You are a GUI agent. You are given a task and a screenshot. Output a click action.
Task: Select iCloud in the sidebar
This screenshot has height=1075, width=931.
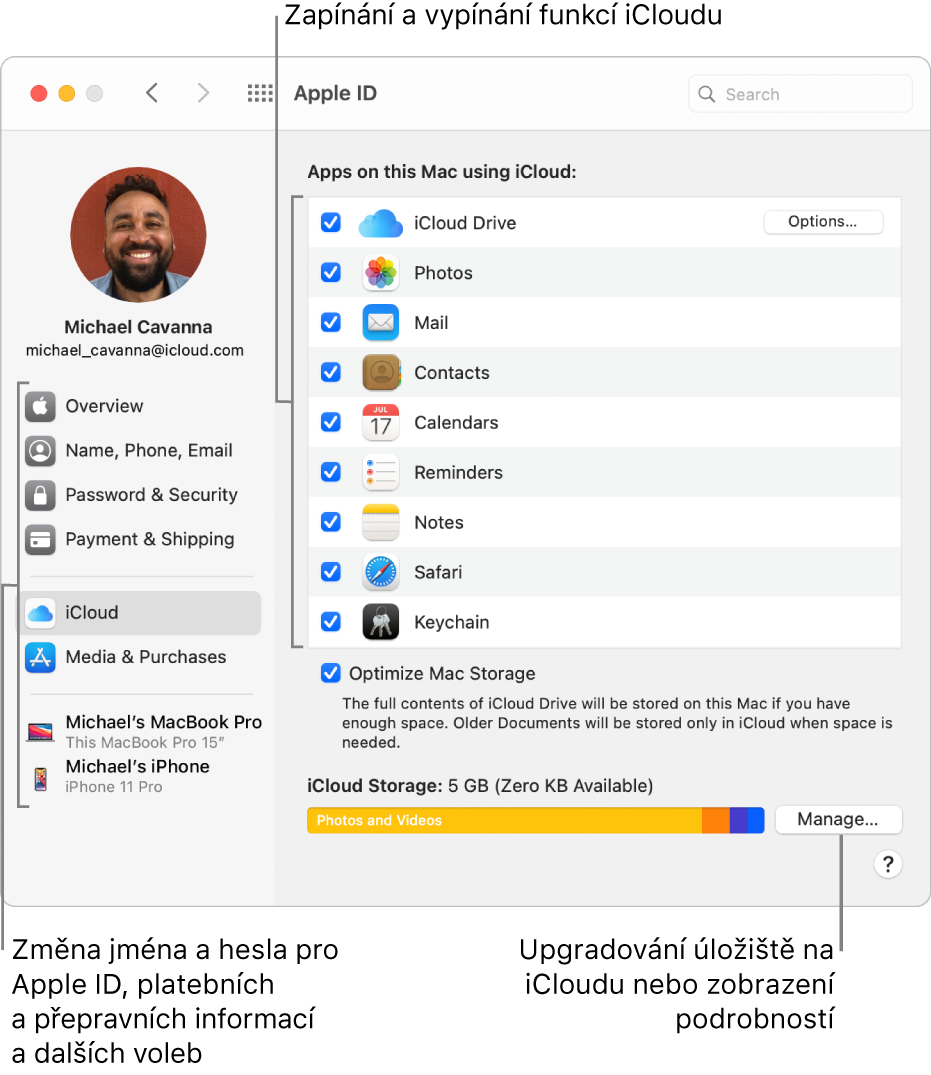click(x=141, y=613)
